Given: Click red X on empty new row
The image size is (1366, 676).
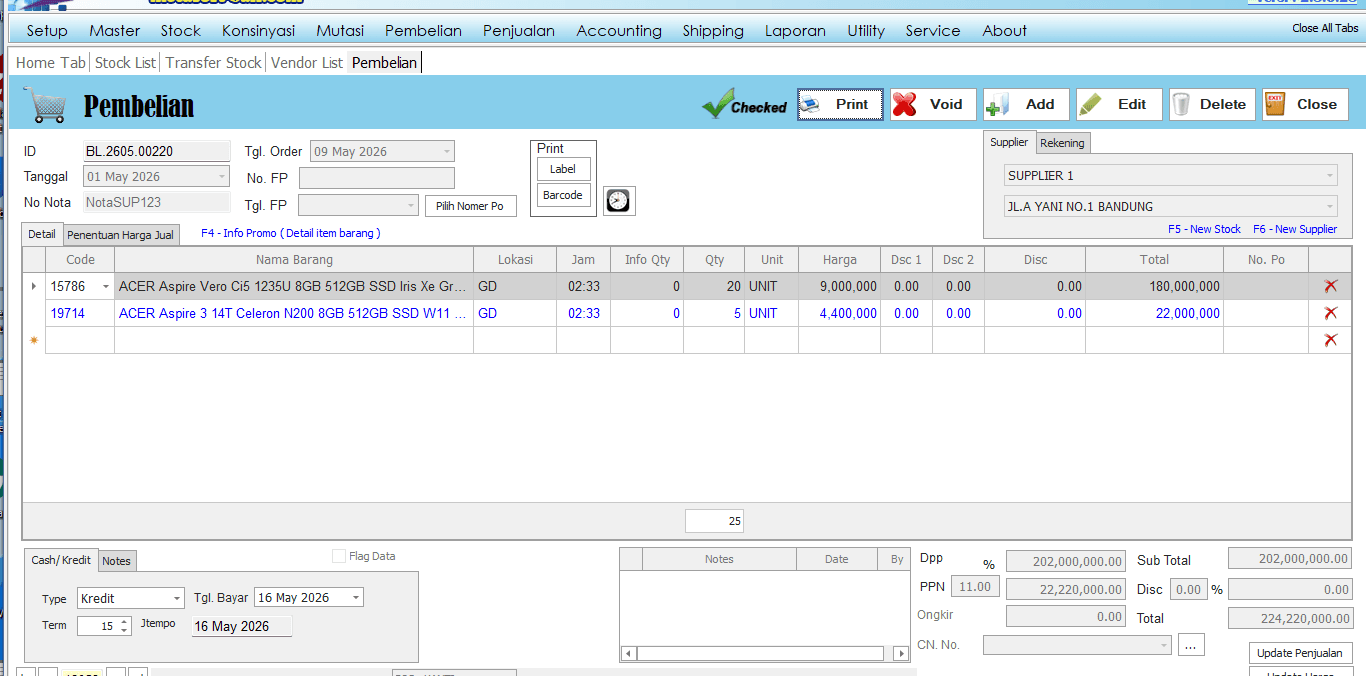Looking at the screenshot, I should [x=1330, y=340].
